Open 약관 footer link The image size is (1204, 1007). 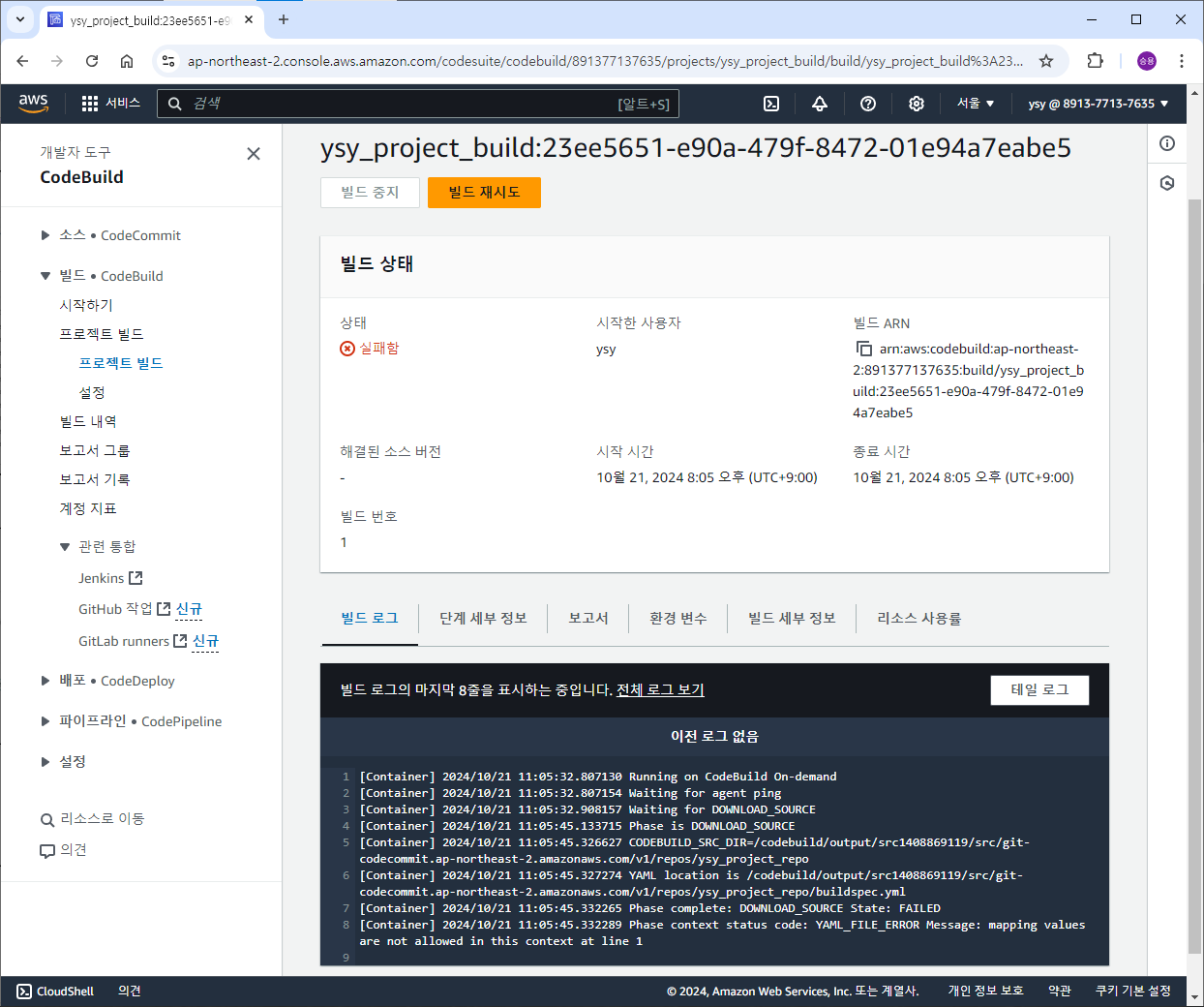(x=1060, y=992)
